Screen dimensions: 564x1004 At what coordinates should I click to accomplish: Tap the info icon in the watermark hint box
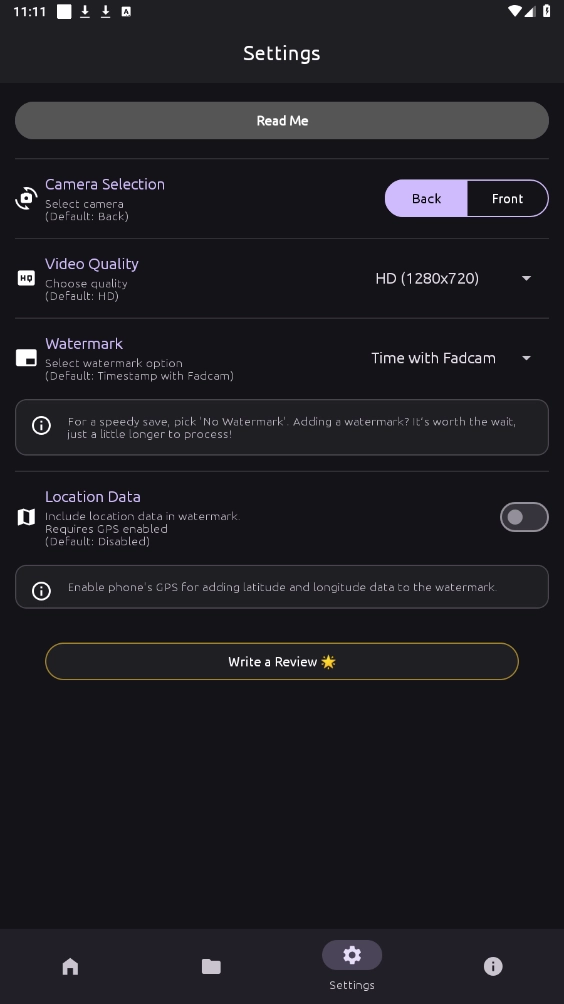click(x=42, y=426)
